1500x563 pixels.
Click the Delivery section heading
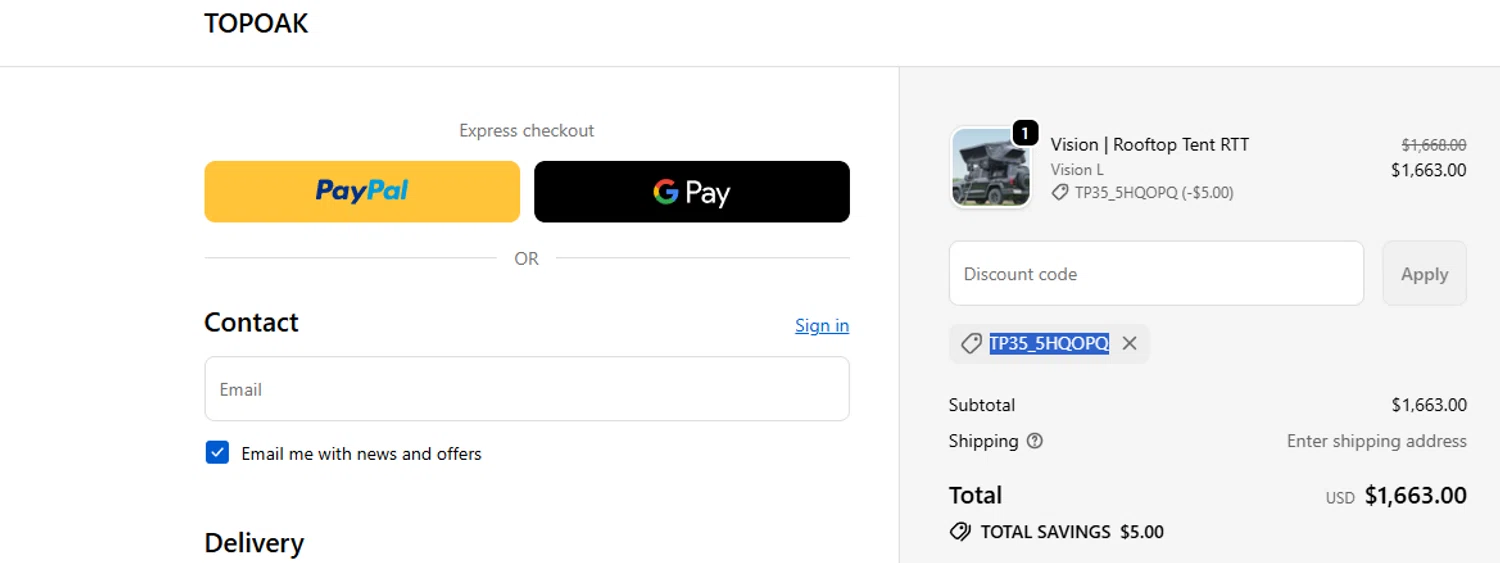pos(254,543)
